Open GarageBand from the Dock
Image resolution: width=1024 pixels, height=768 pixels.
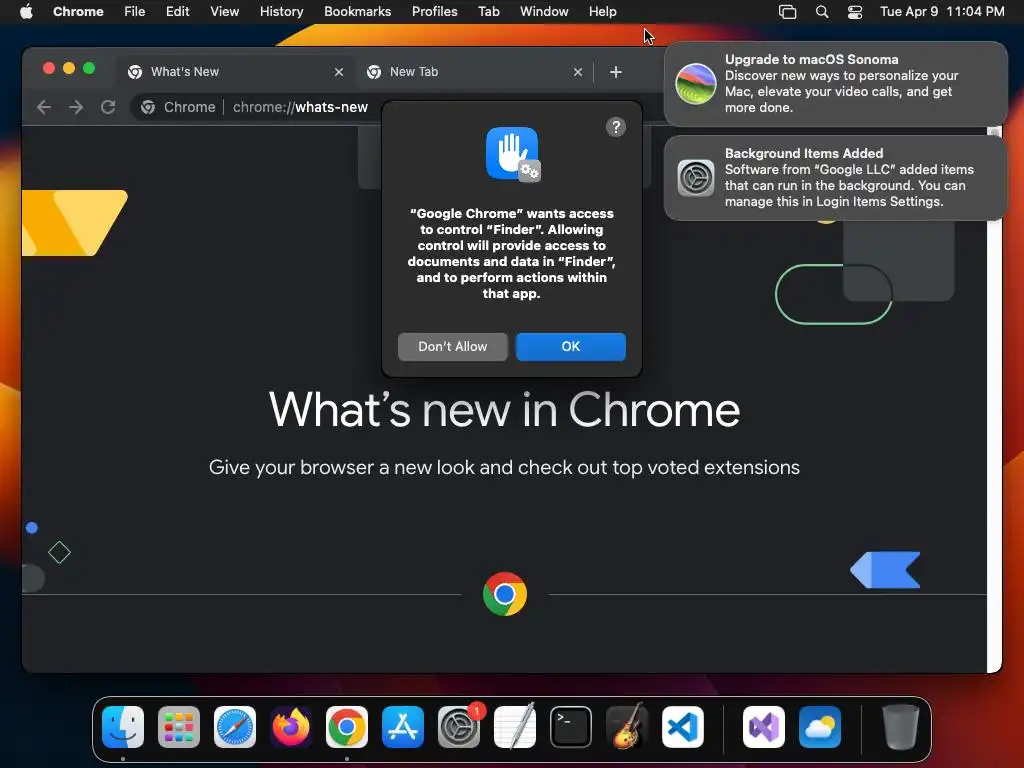(x=627, y=726)
